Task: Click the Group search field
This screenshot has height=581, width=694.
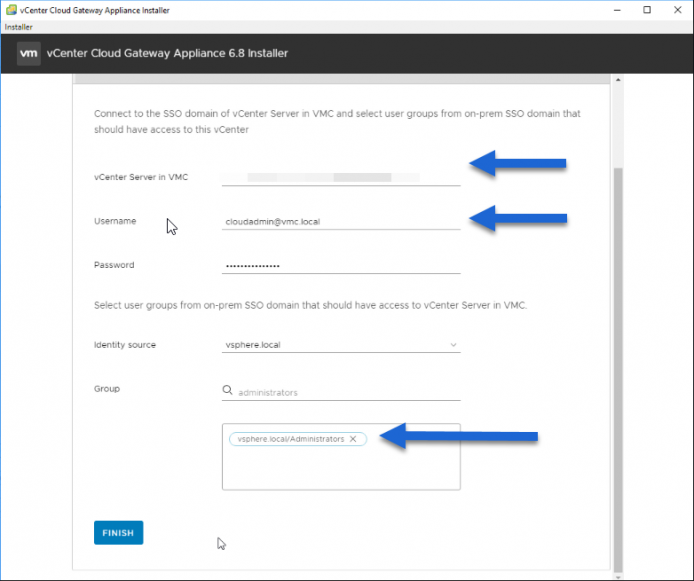Action: 341,392
